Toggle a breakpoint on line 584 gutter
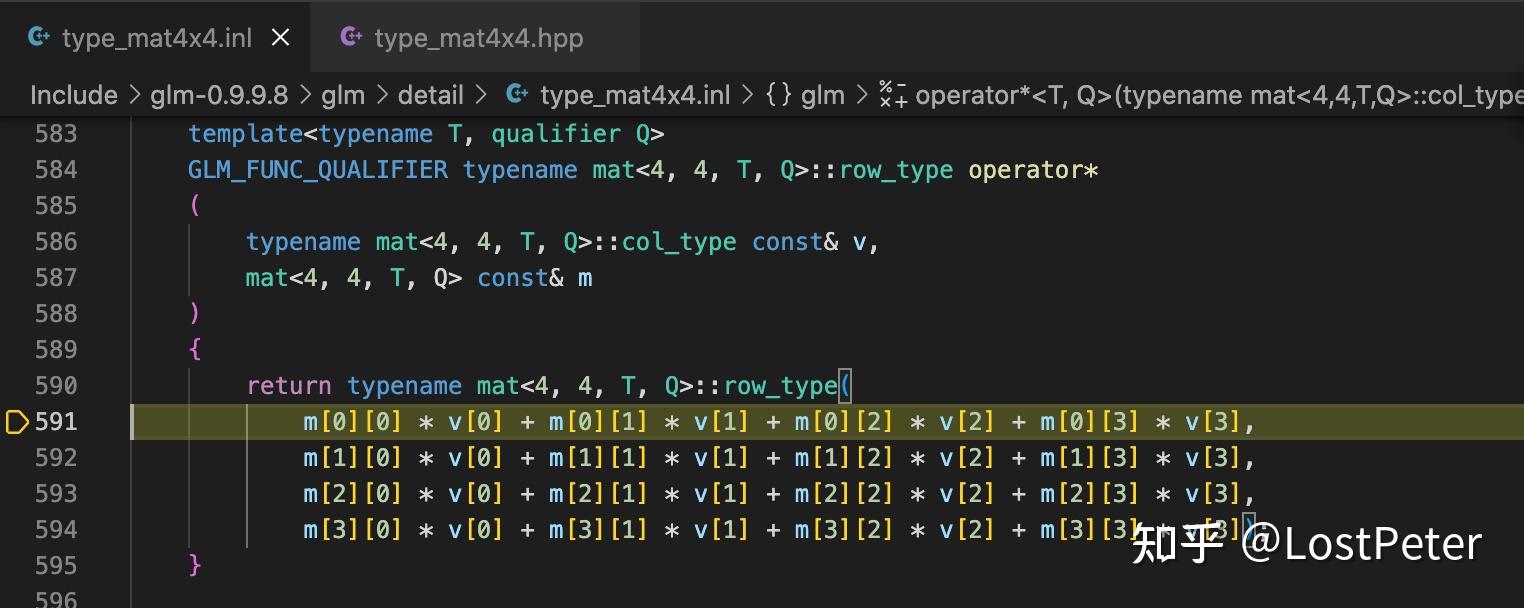The height and width of the screenshot is (608, 1524). (17, 170)
